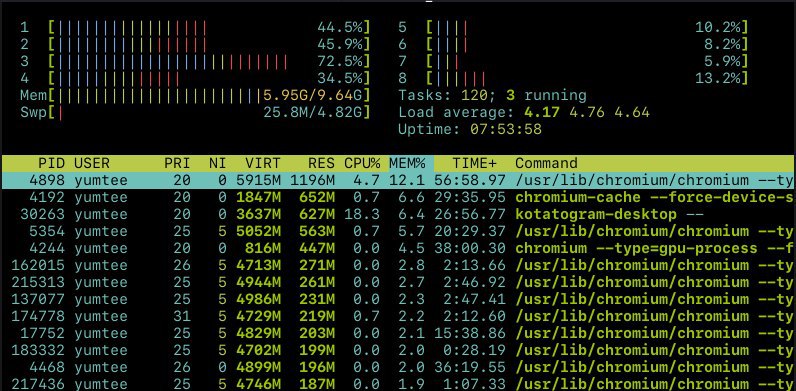
Task: Click the 18.3 CPU% value for kotatogram
Action: coord(362,214)
